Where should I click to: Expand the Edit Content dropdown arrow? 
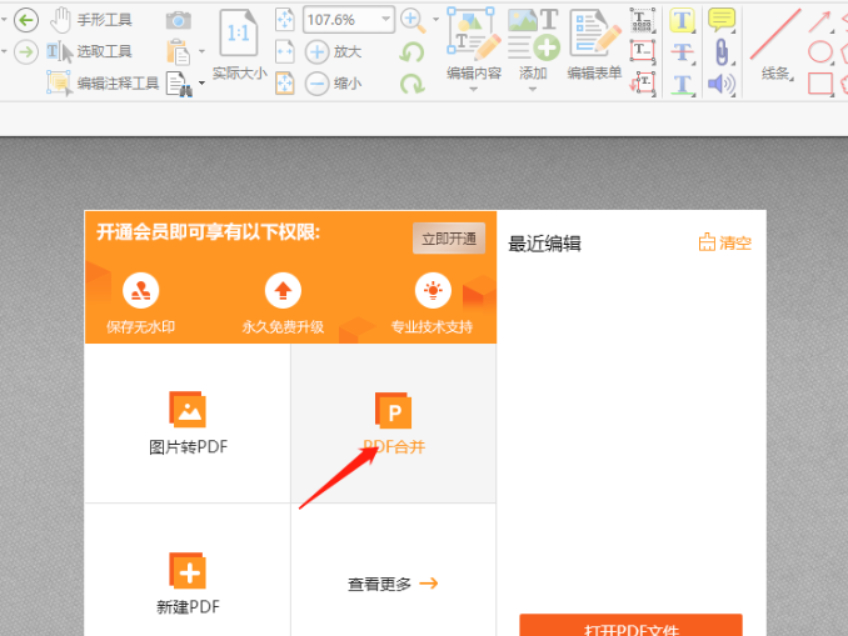click(x=474, y=89)
